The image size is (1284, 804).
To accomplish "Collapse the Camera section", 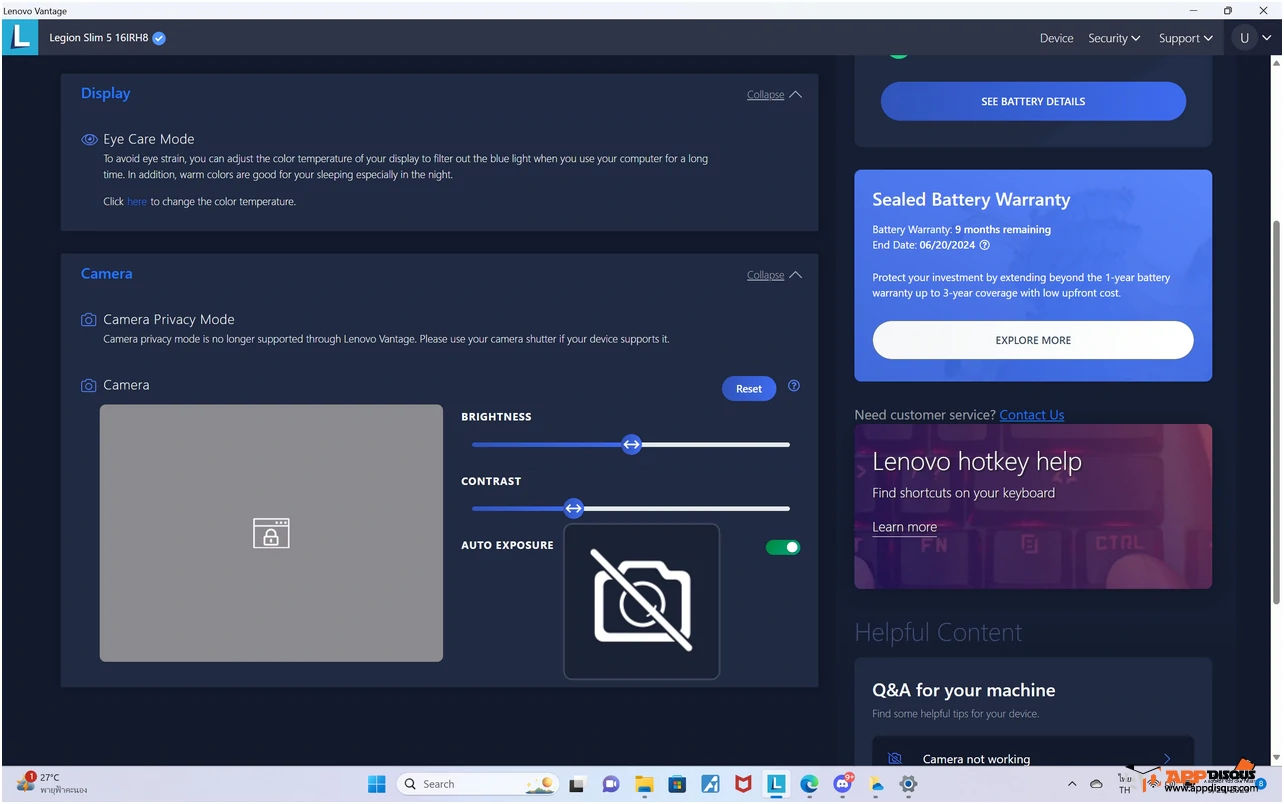I will [x=774, y=274].
